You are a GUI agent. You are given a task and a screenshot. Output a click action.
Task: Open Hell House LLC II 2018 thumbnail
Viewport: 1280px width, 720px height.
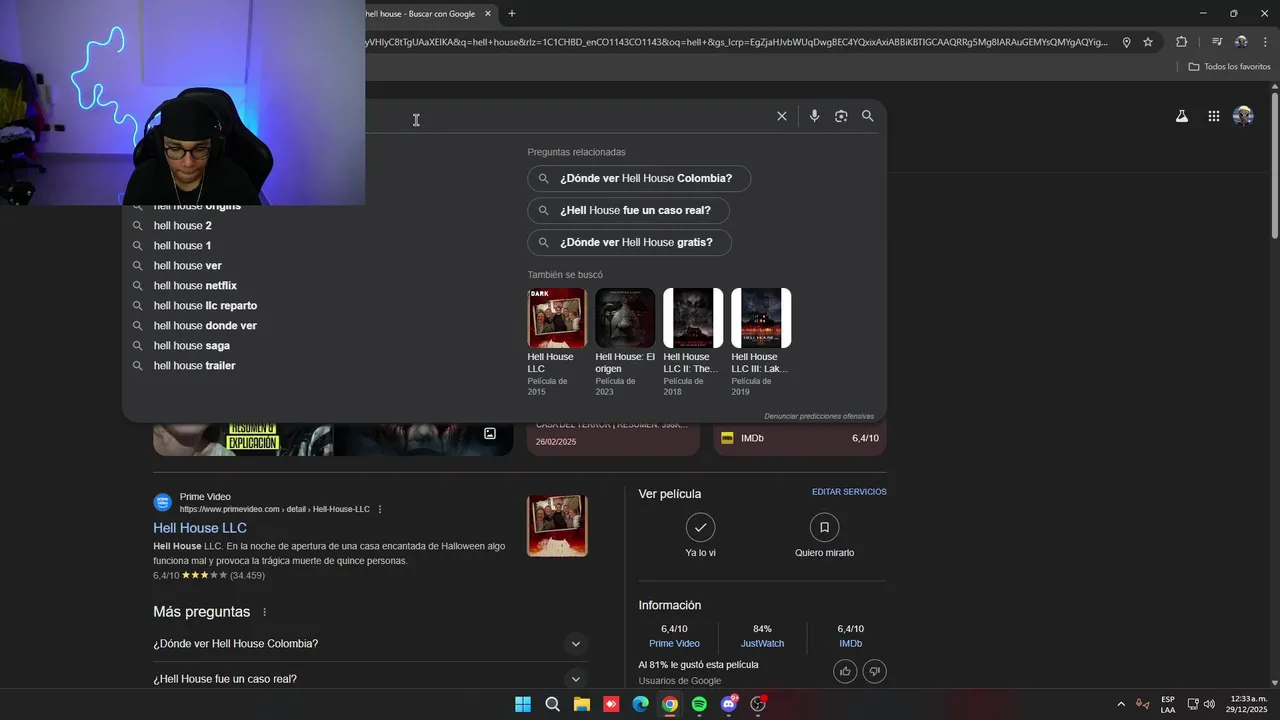click(x=693, y=318)
